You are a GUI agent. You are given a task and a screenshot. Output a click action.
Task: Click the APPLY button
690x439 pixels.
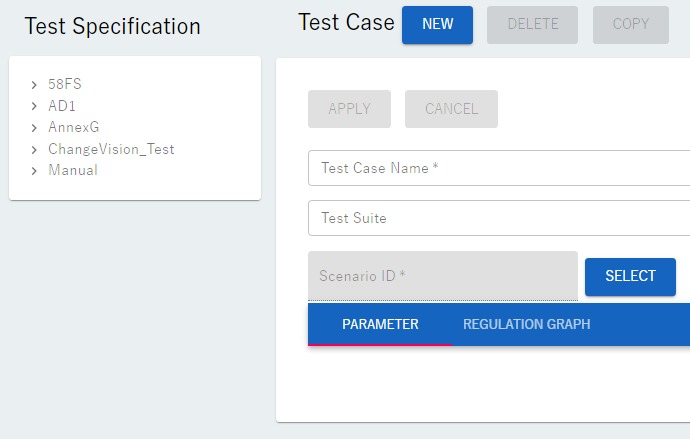click(349, 109)
